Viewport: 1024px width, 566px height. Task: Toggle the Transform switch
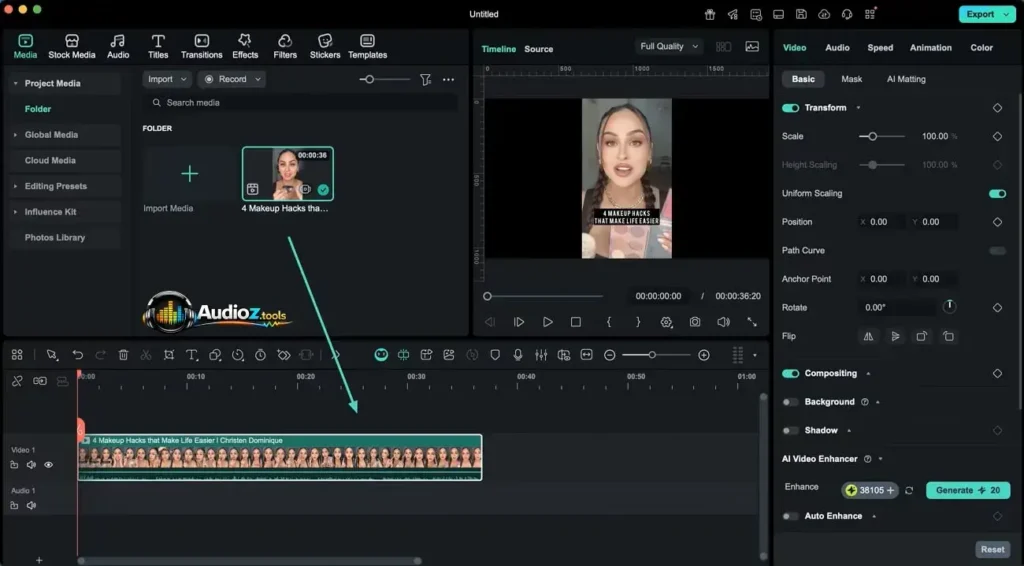(790, 108)
